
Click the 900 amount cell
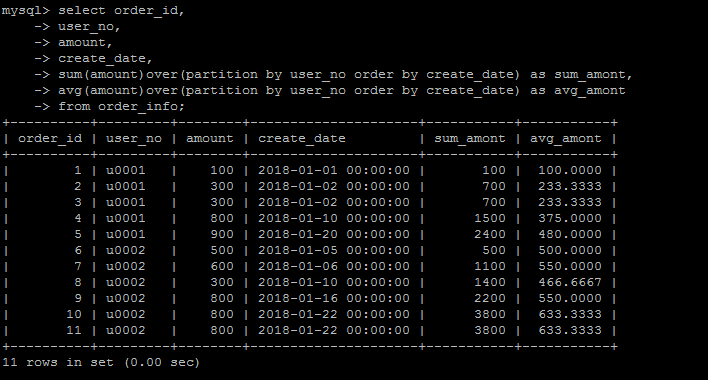222,234
